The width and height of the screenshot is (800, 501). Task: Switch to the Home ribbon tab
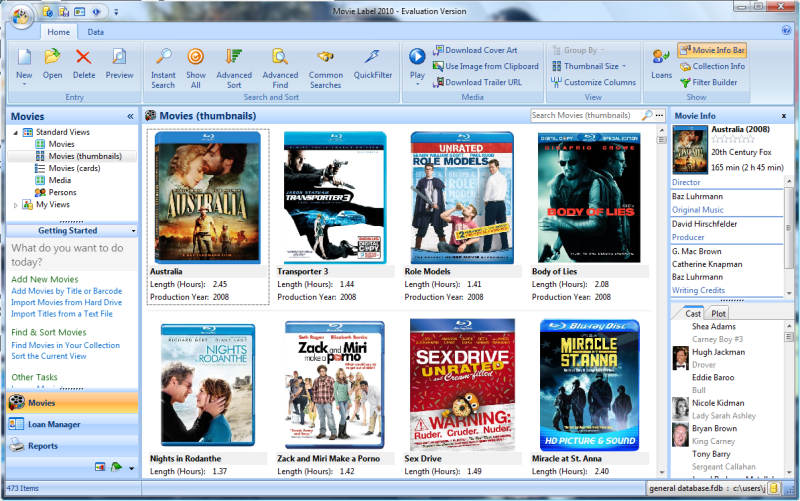click(59, 32)
